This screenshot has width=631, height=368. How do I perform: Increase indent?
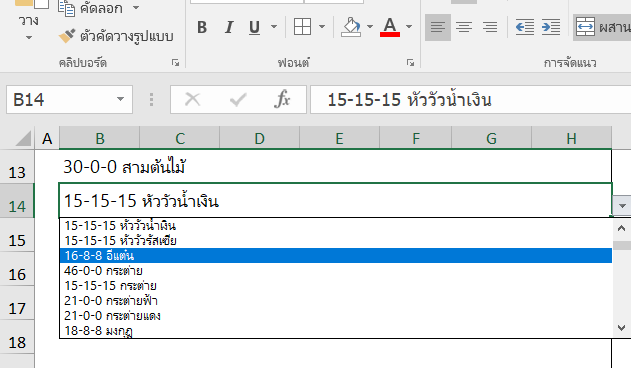click(551, 27)
